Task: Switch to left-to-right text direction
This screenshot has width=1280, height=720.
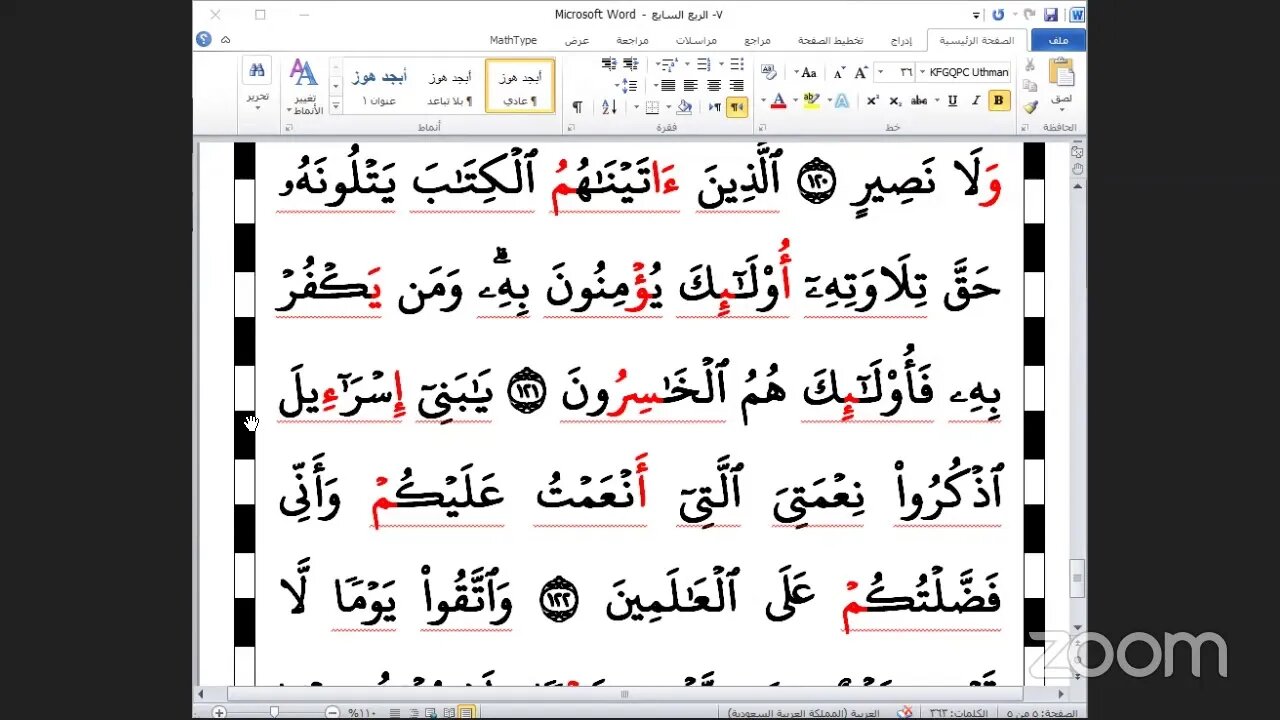Action: pos(715,107)
